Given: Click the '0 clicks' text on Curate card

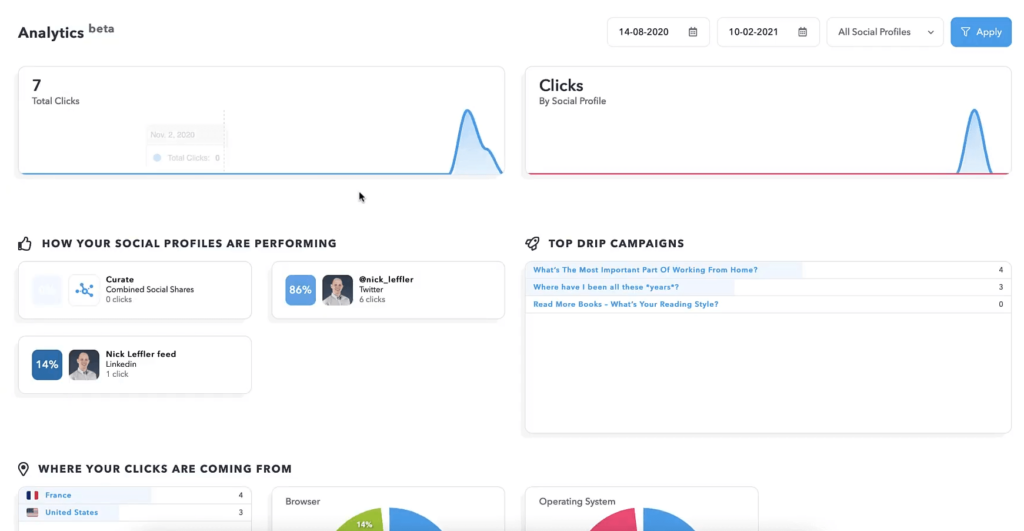Looking at the screenshot, I should [119, 300].
